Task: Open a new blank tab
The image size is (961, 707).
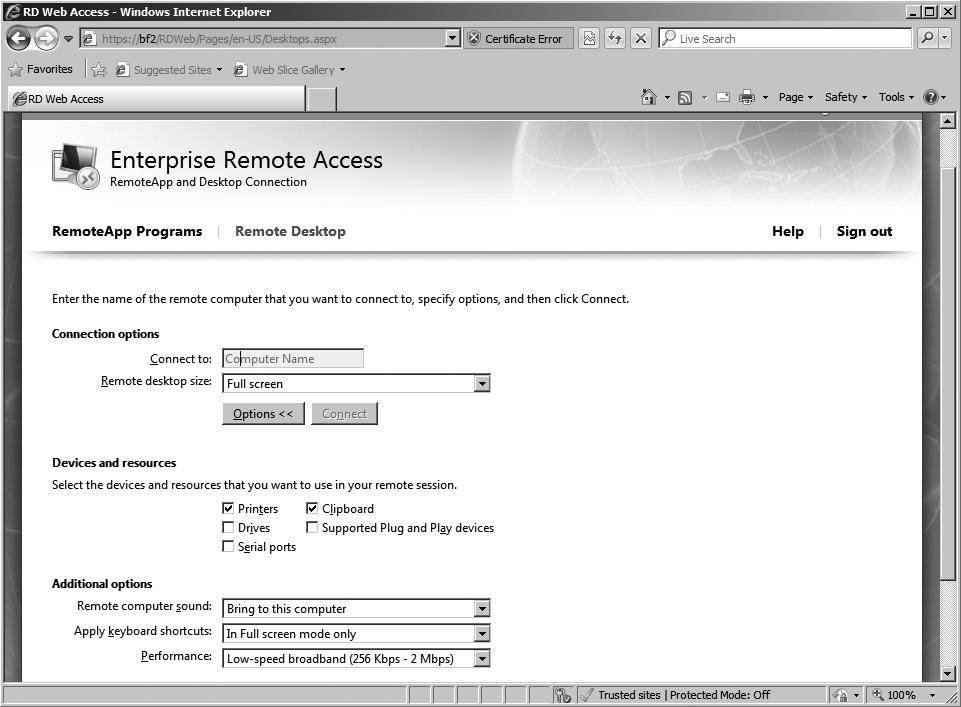Action: 321,99
